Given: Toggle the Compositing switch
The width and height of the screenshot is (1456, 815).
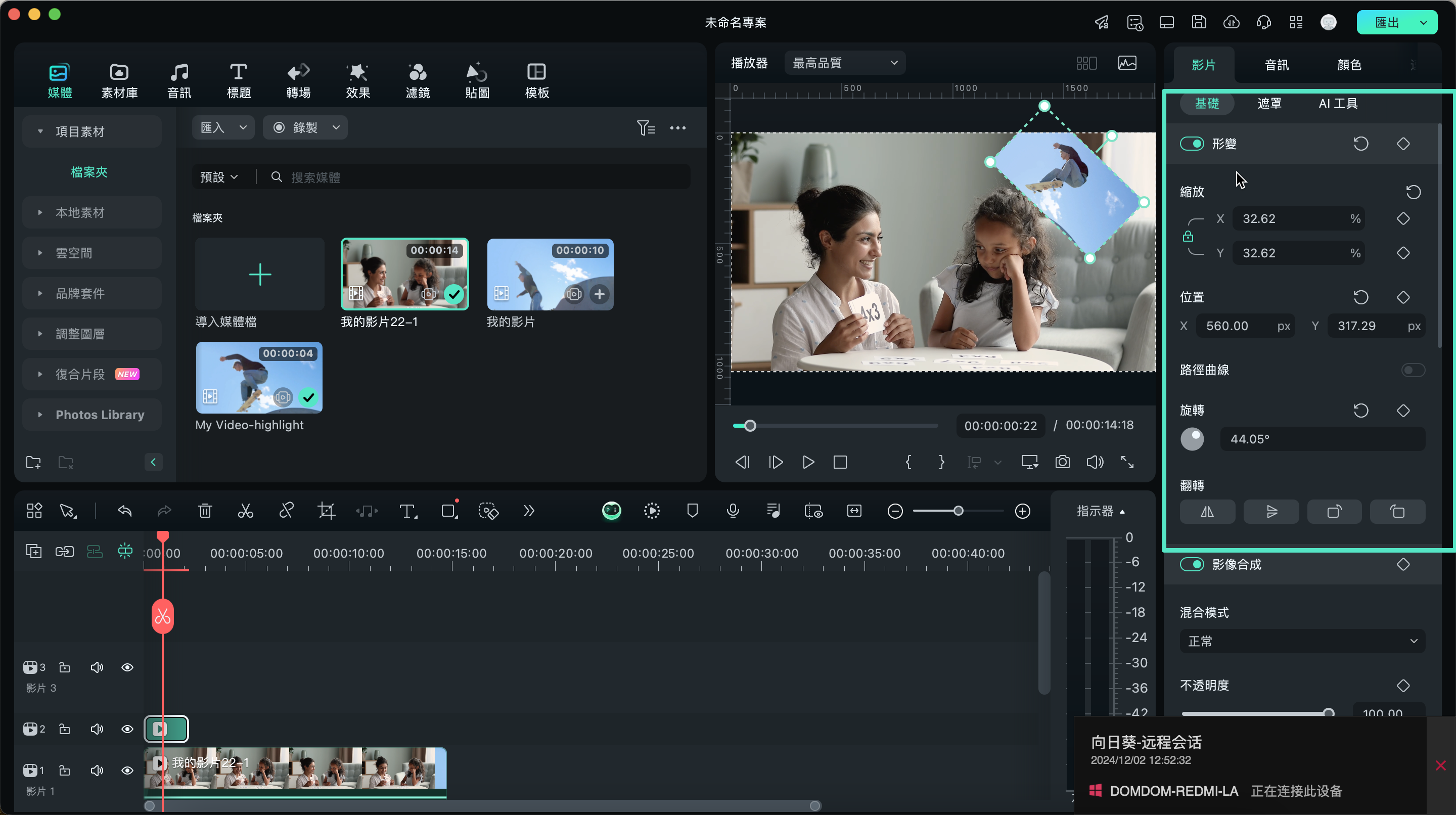Looking at the screenshot, I should click(1192, 564).
